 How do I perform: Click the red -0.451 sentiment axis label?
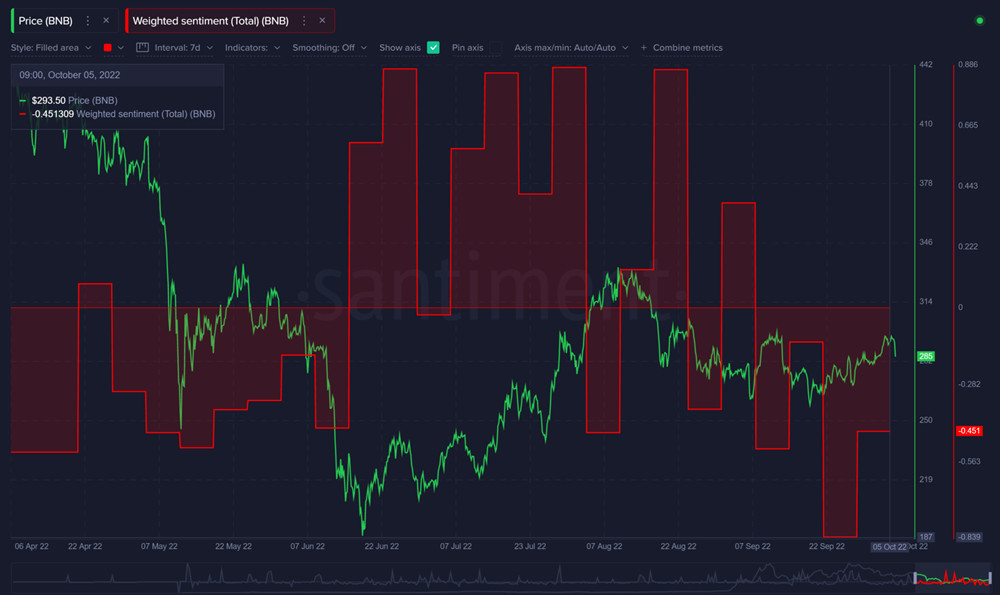pos(968,431)
